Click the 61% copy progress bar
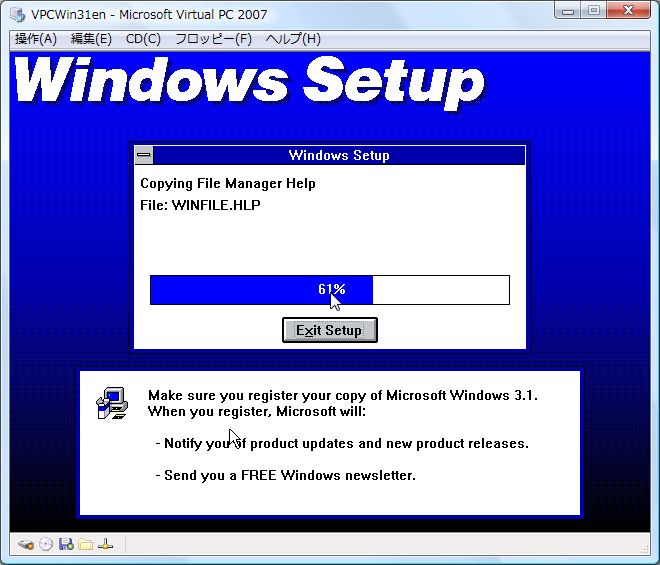Image resolution: width=660 pixels, height=565 pixels. point(330,290)
